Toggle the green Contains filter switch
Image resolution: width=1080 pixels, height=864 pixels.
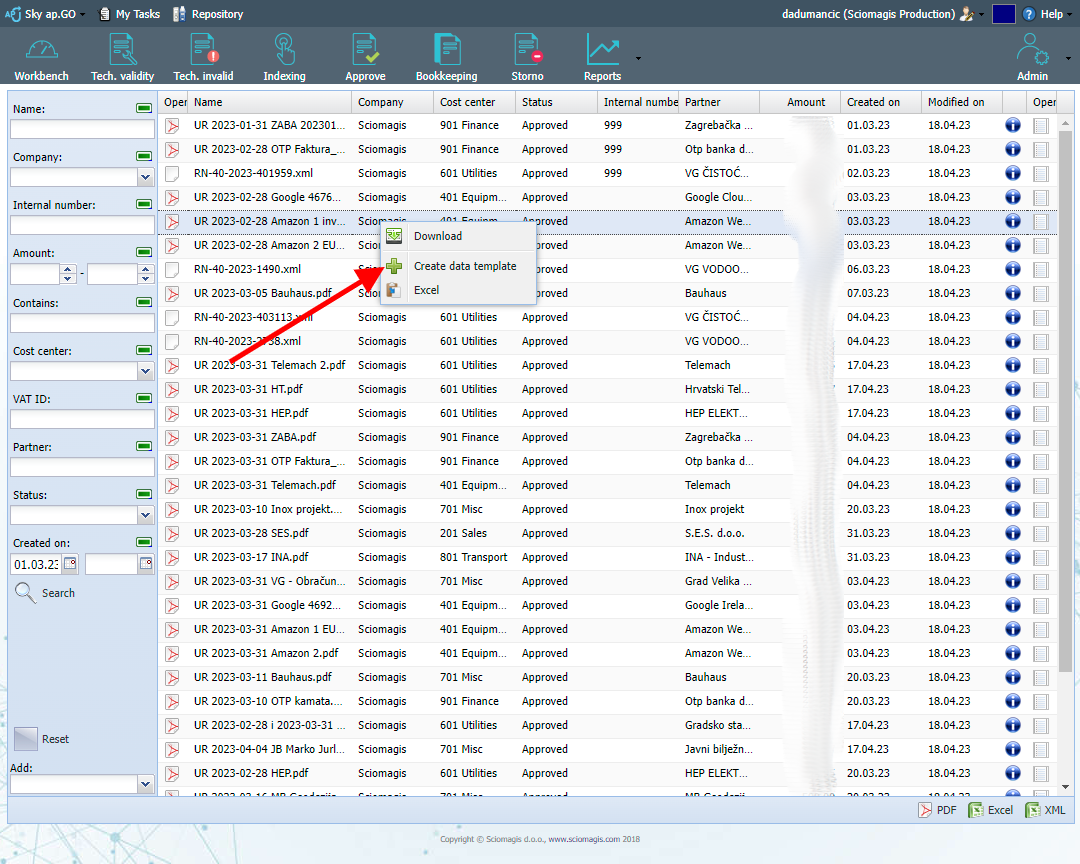point(144,302)
